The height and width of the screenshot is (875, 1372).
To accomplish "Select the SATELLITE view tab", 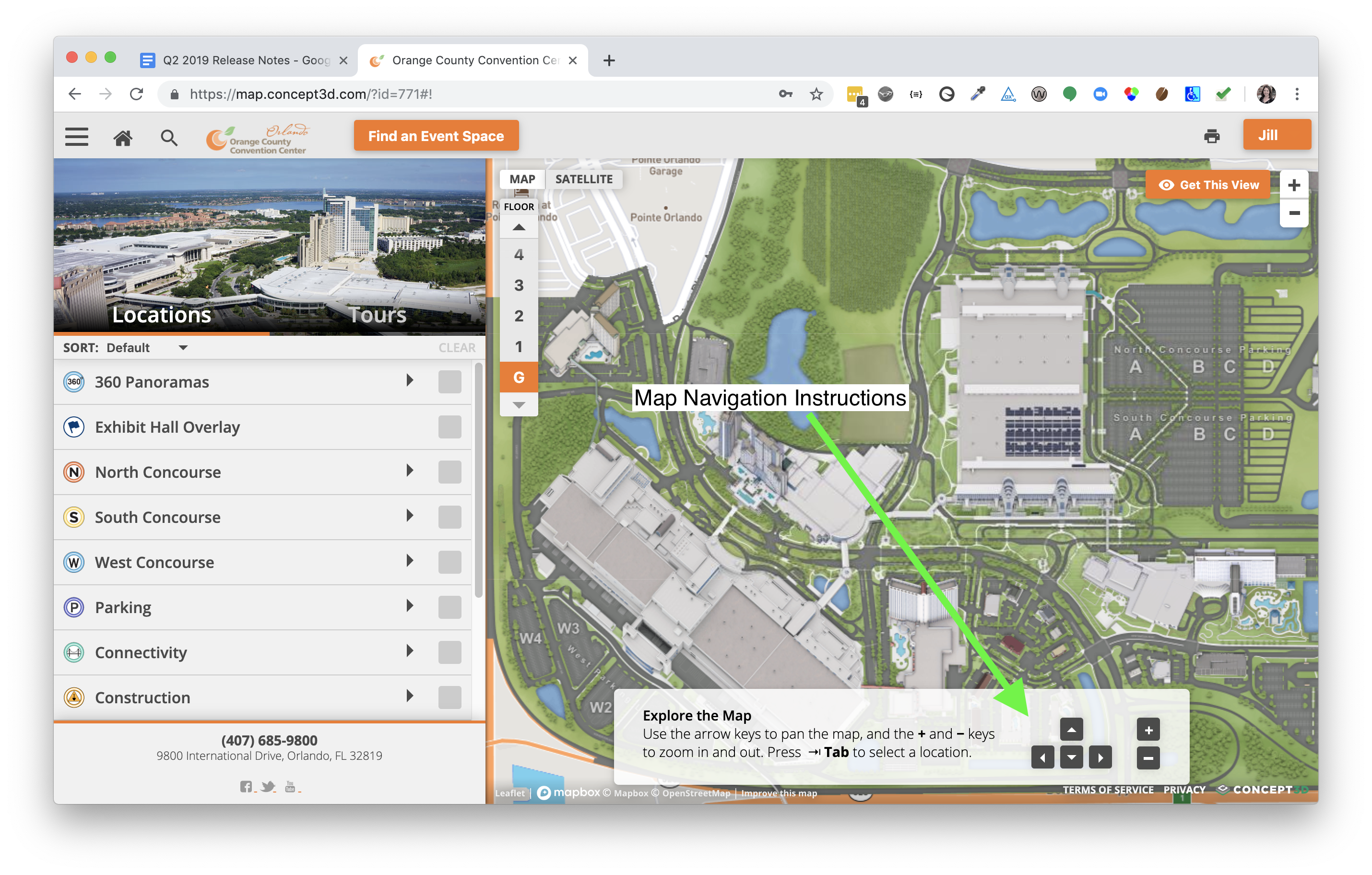I will 584,179.
